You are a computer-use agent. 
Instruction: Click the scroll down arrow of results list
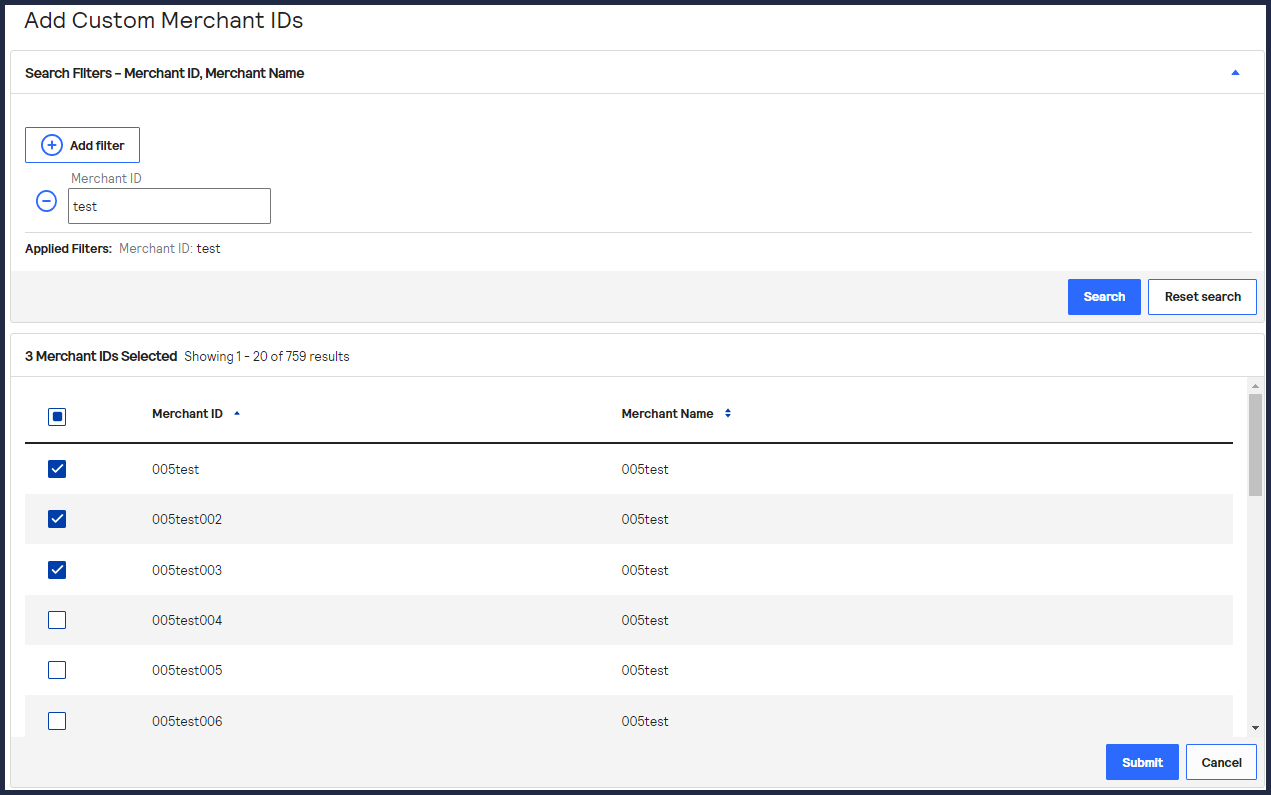click(1255, 729)
